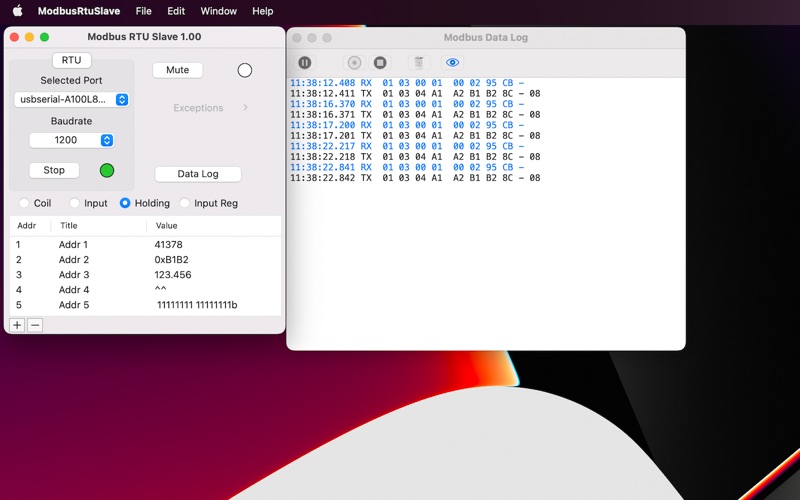Click log line 11:38:22.217 RX
Screen dimensions: 800x500
point(407,146)
